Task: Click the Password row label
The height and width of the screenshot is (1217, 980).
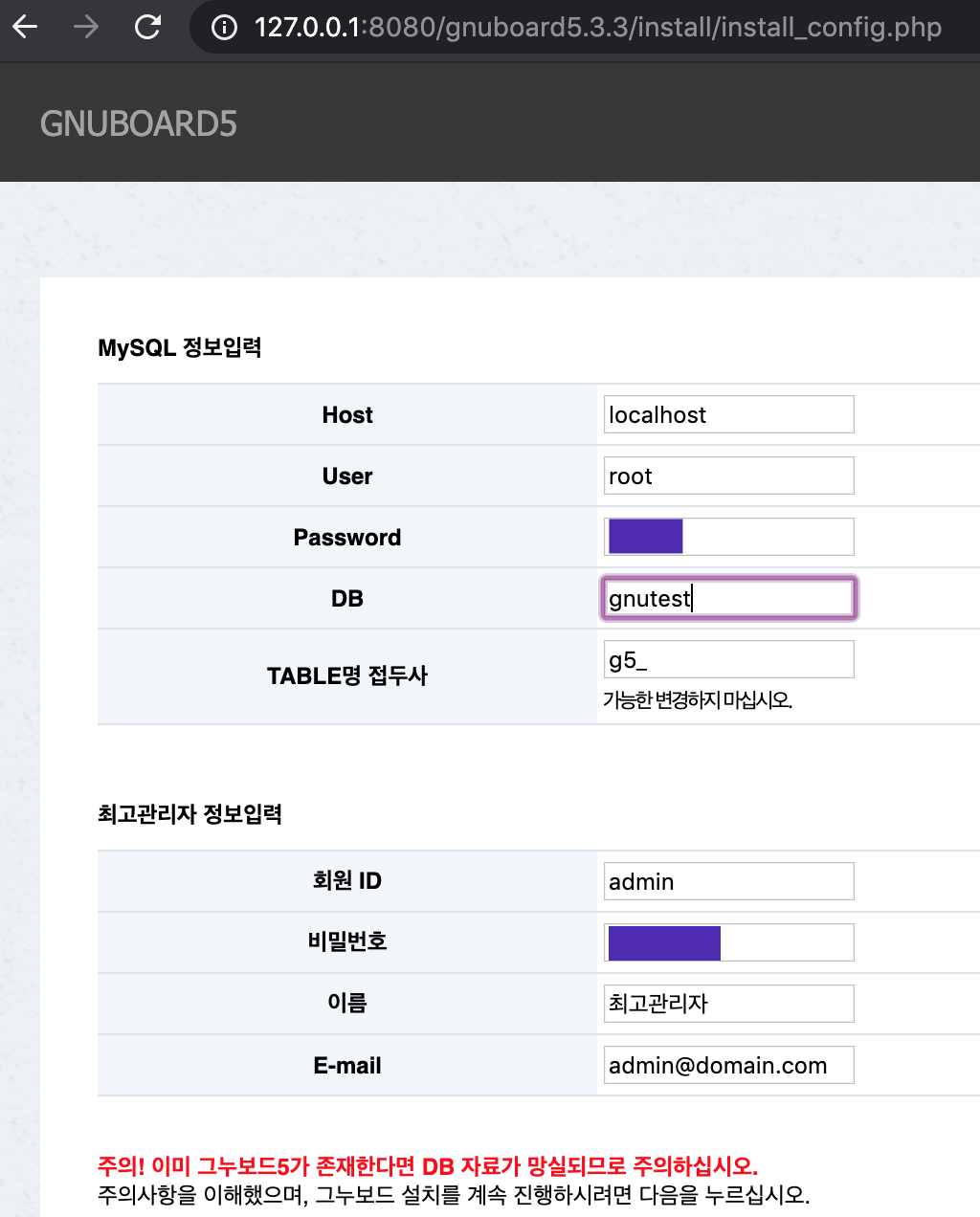Action: coord(347,538)
